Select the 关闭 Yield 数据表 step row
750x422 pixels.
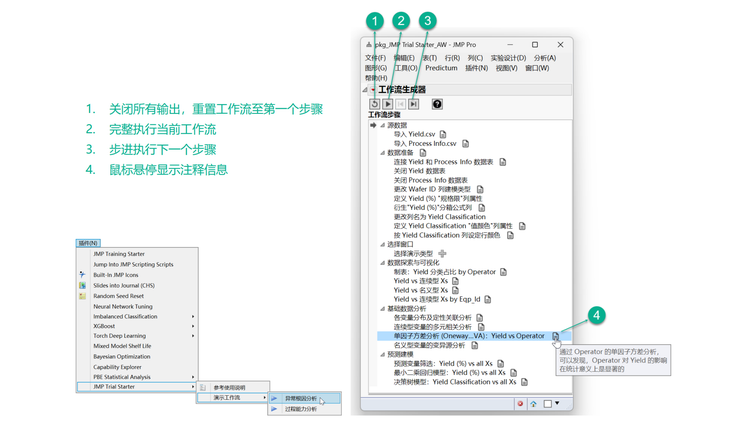pyautogui.click(x=419, y=171)
